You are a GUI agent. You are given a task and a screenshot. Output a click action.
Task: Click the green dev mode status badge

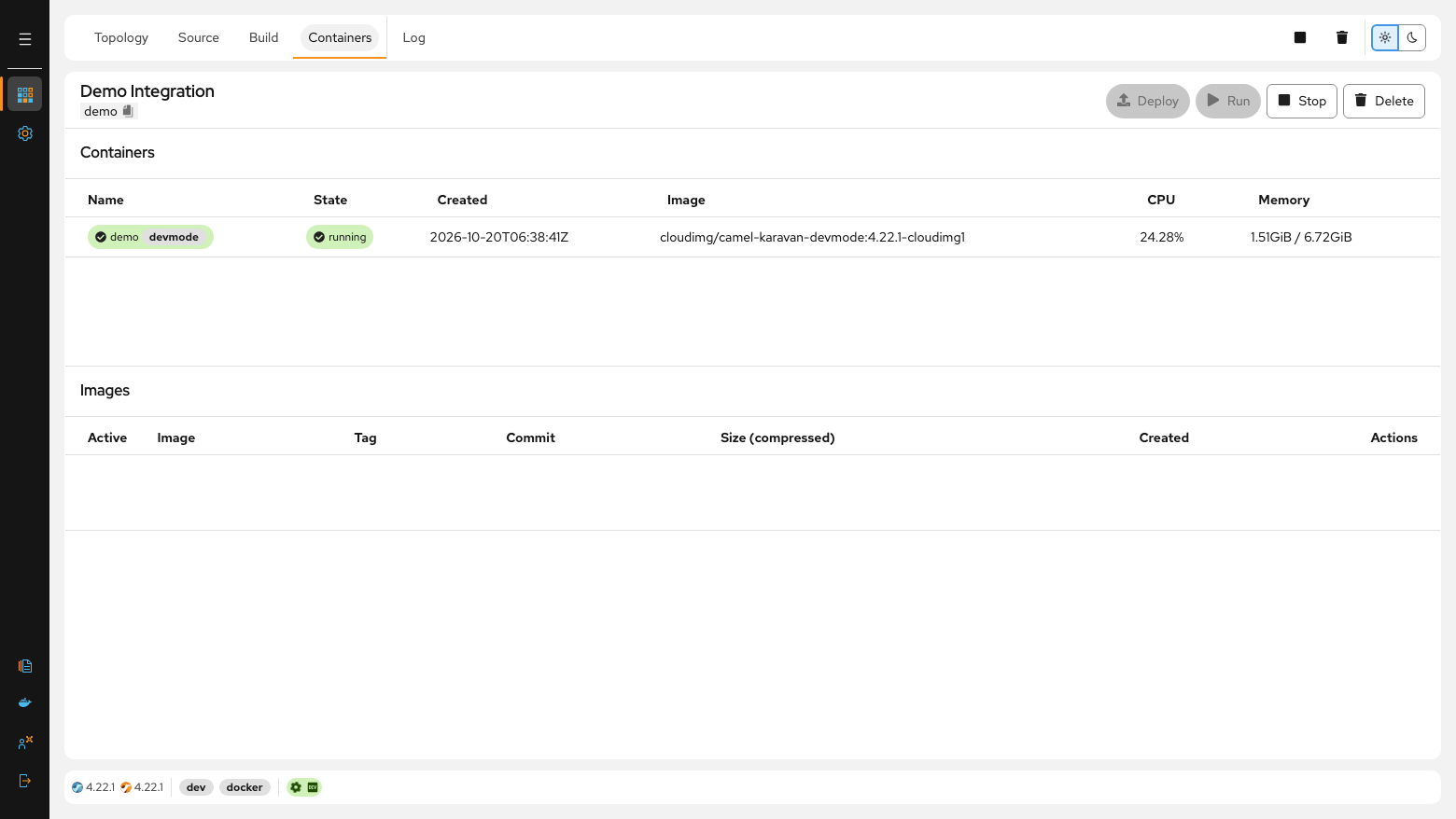pyautogui.click(x=304, y=787)
